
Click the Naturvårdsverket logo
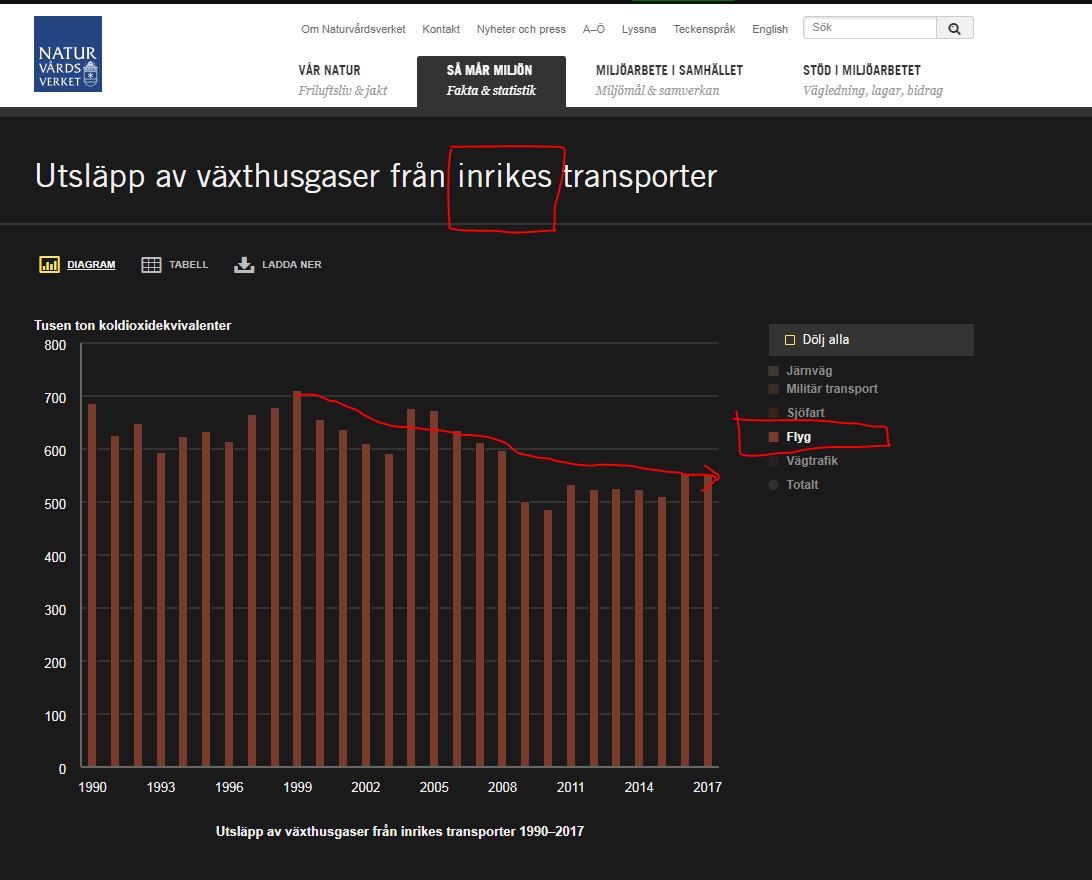(67, 54)
